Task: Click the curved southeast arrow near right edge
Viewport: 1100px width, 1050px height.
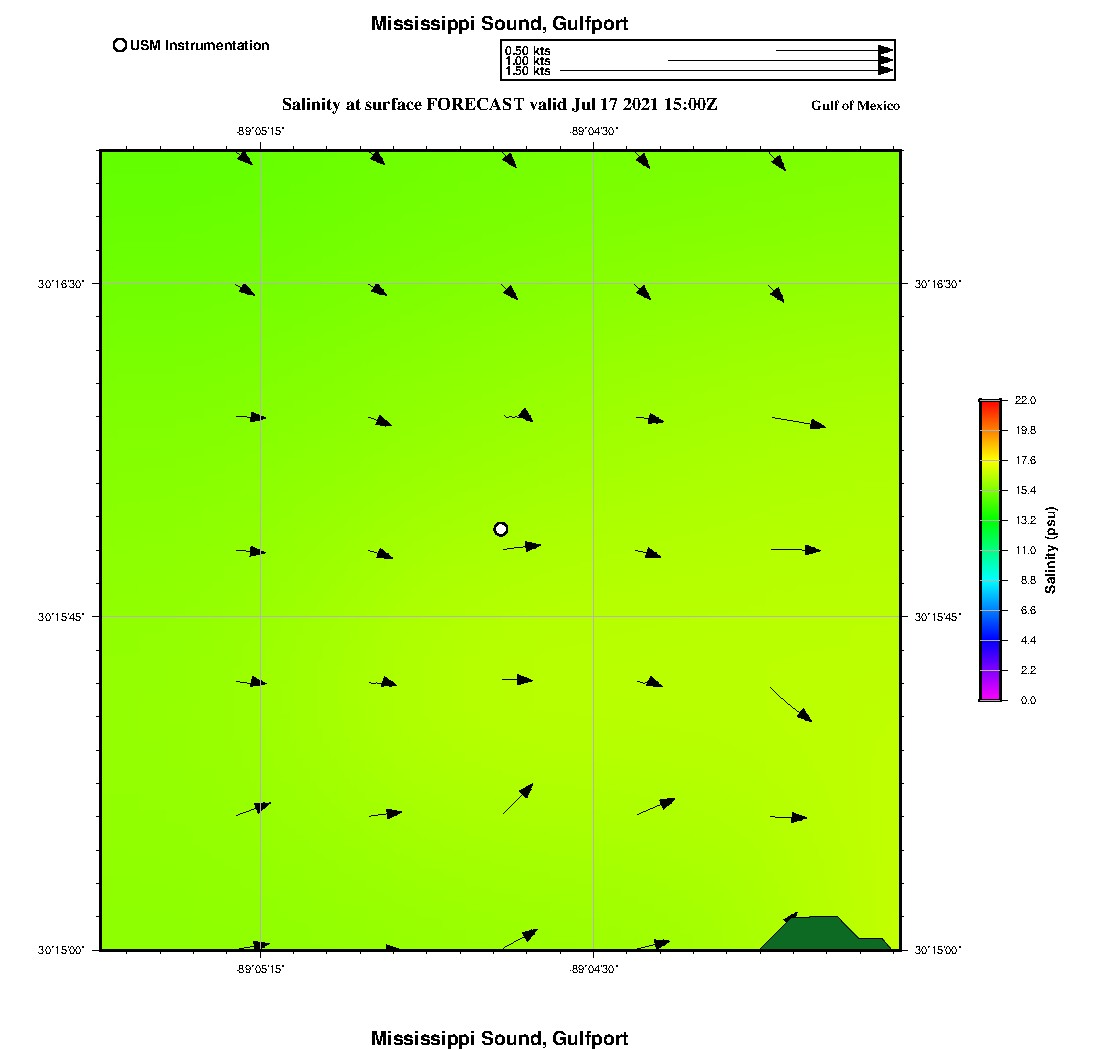Action: [x=791, y=703]
